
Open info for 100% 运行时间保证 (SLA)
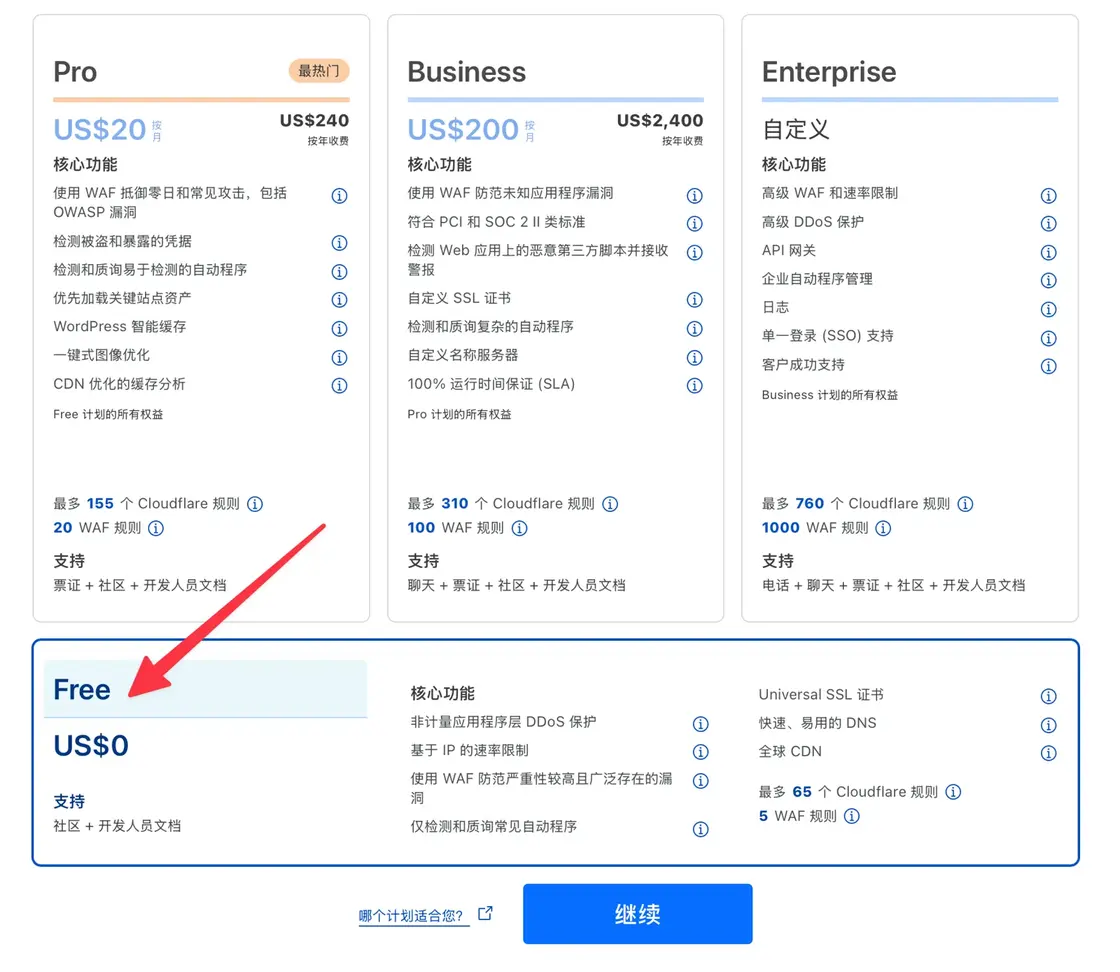coord(694,386)
